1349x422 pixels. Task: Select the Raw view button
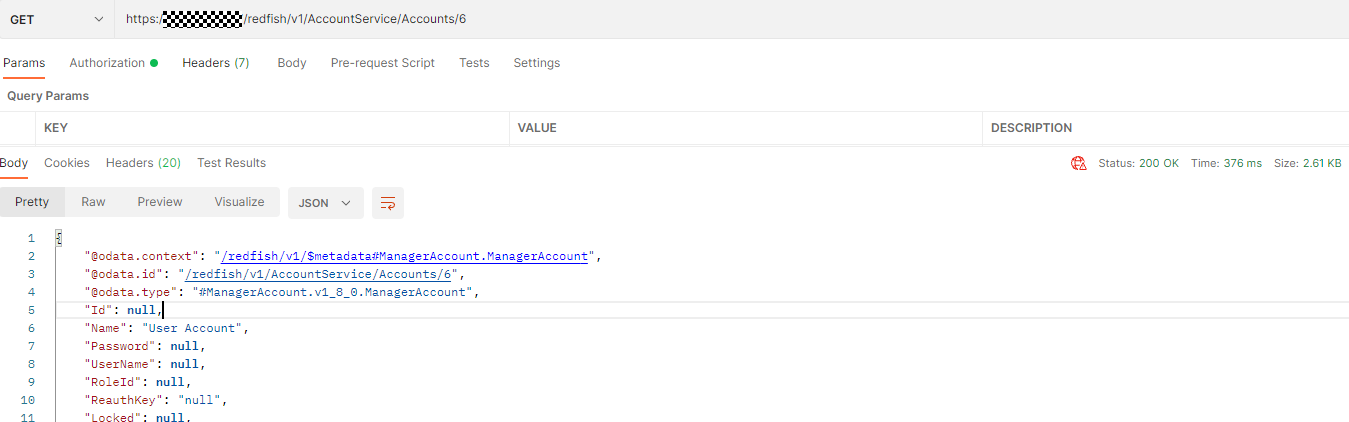coord(93,202)
